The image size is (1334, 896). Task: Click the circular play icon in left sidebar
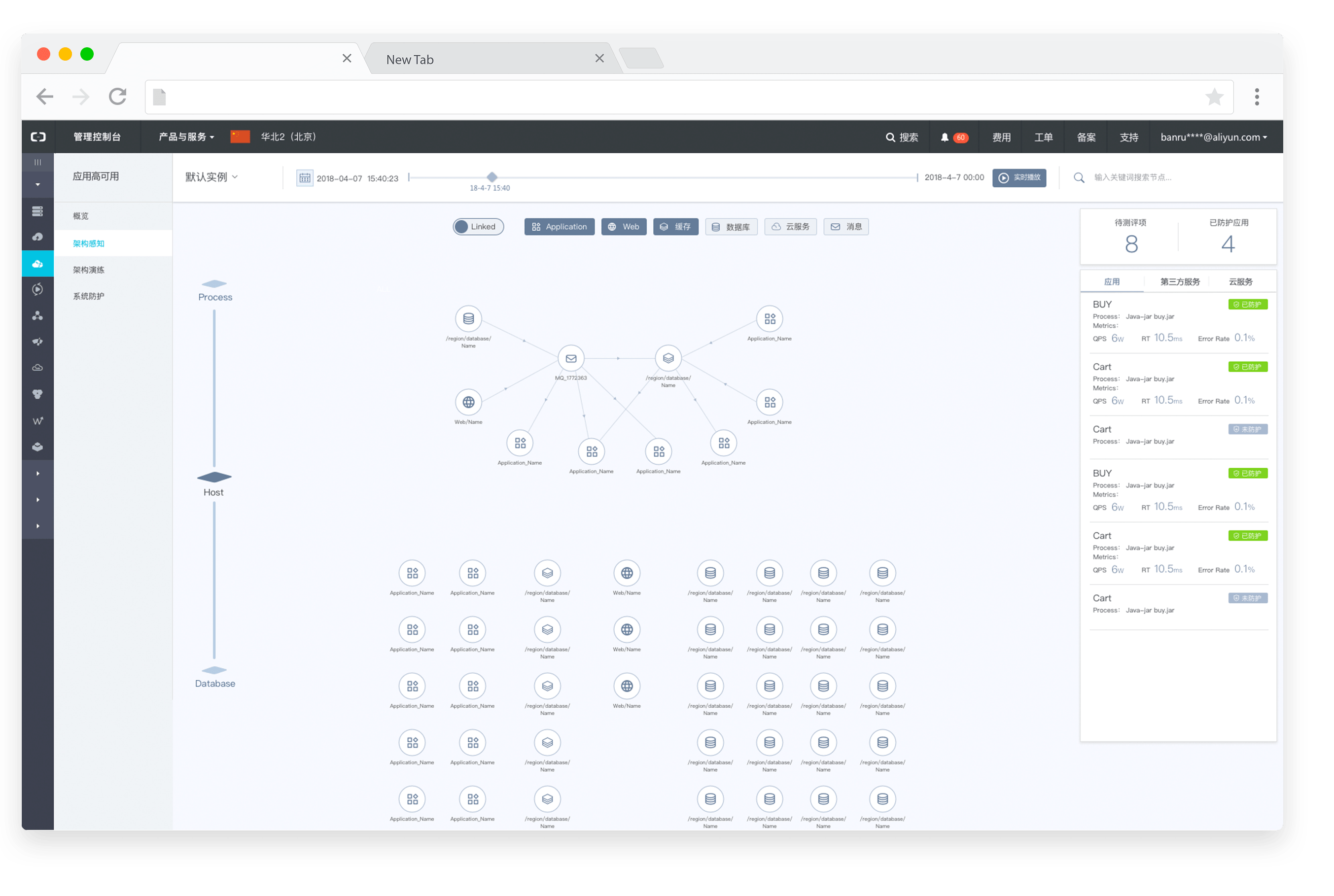pos(38,289)
